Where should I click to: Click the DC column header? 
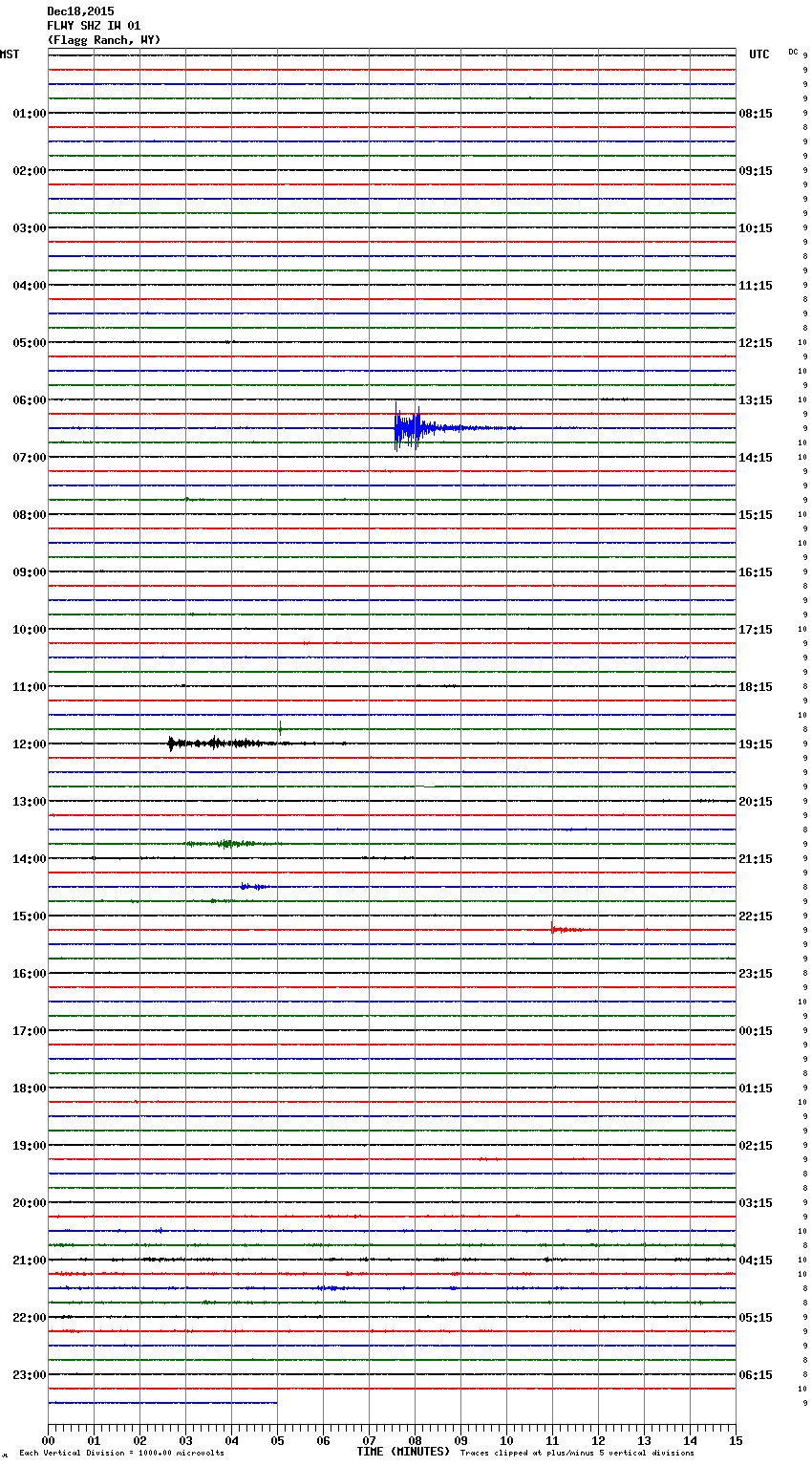(x=793, y=52)
